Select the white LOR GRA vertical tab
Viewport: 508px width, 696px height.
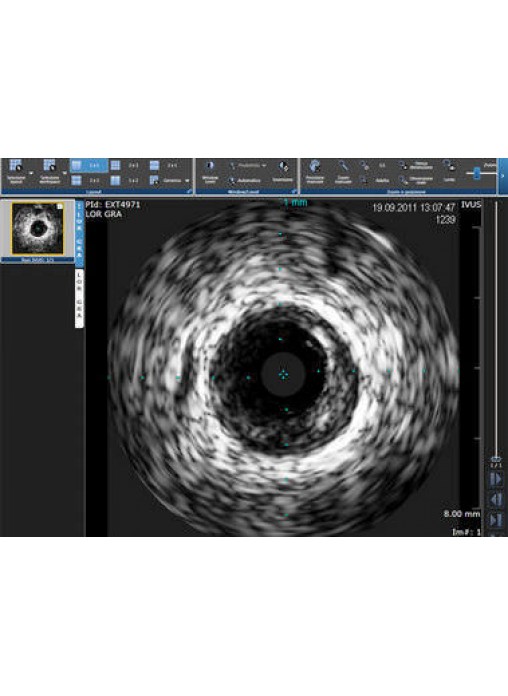click(x=79, y=298)
